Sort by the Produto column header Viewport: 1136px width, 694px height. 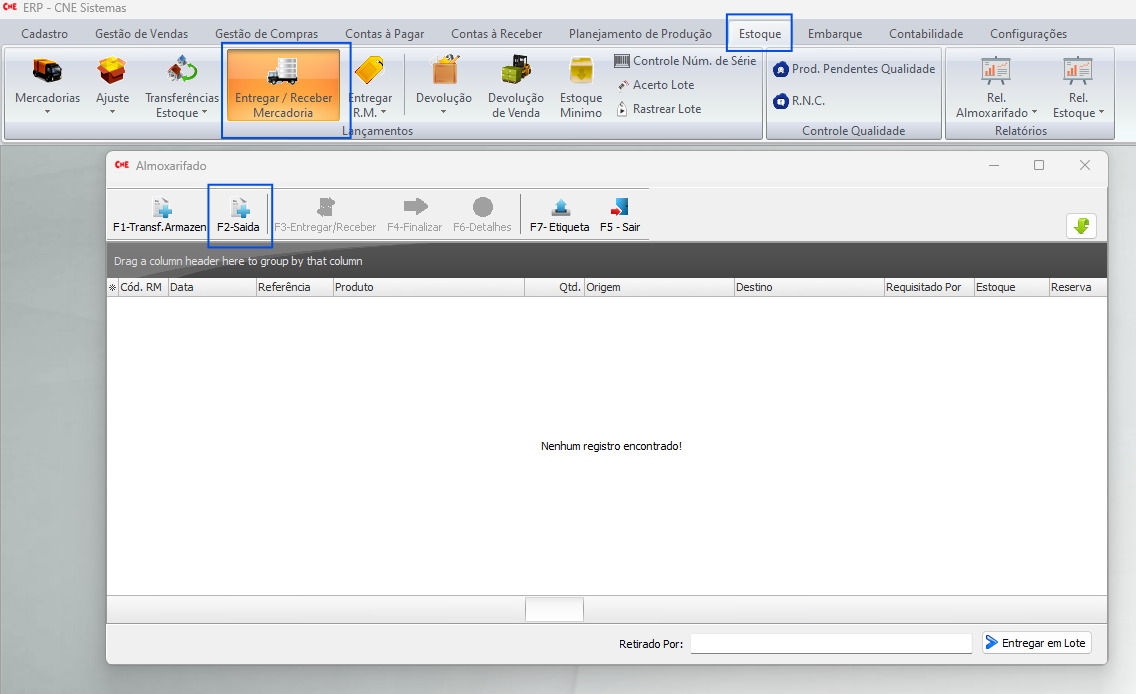click(x=428, y=287)
